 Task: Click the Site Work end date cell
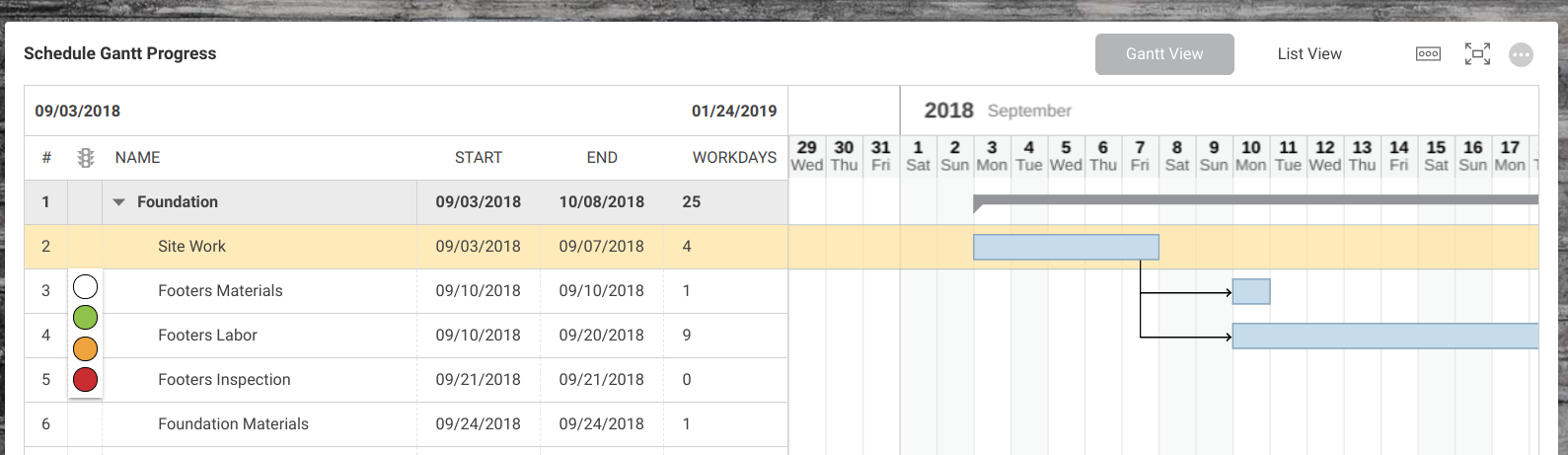pos(602,247)
